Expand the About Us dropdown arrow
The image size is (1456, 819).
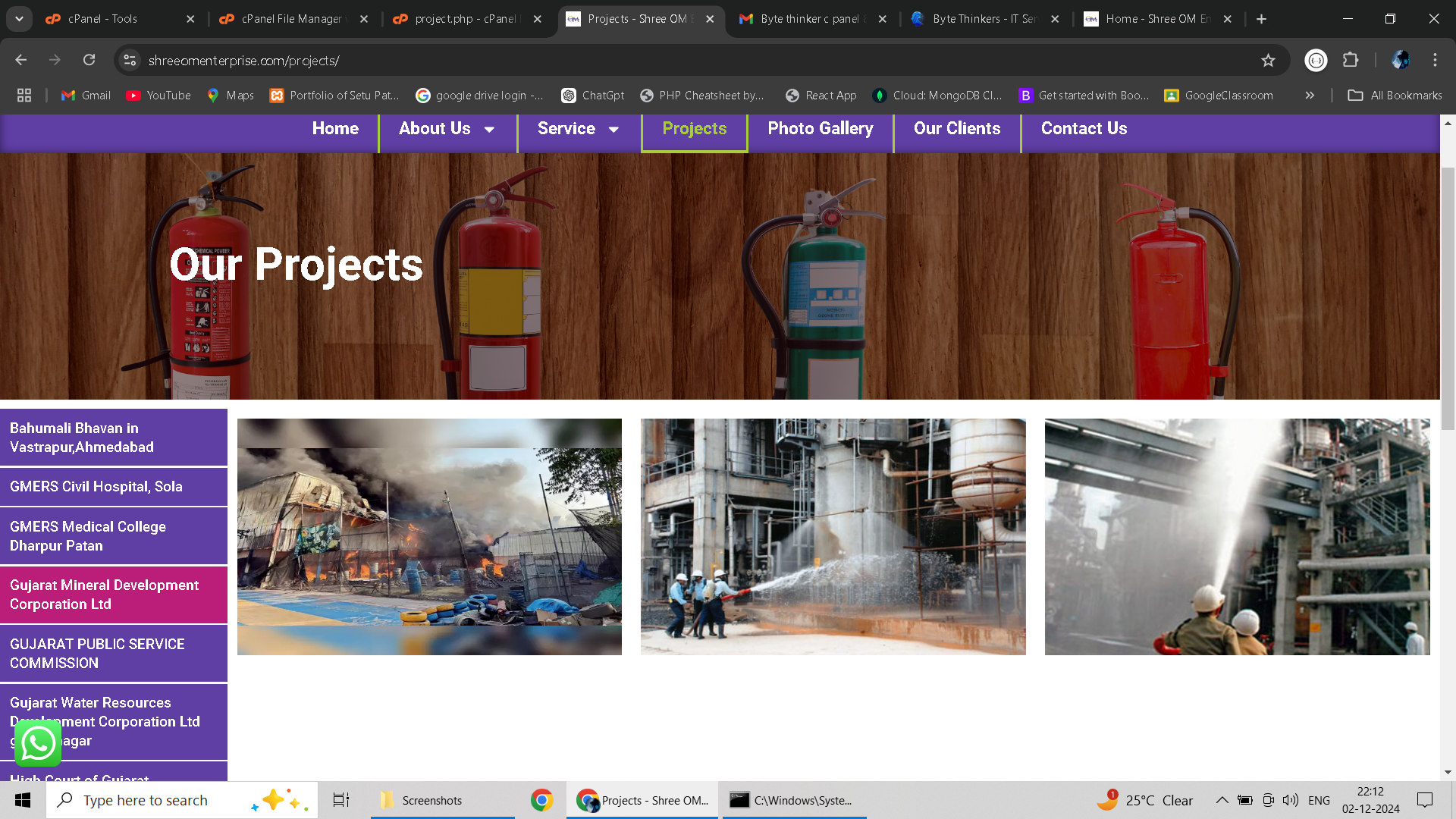click(490, 129)
